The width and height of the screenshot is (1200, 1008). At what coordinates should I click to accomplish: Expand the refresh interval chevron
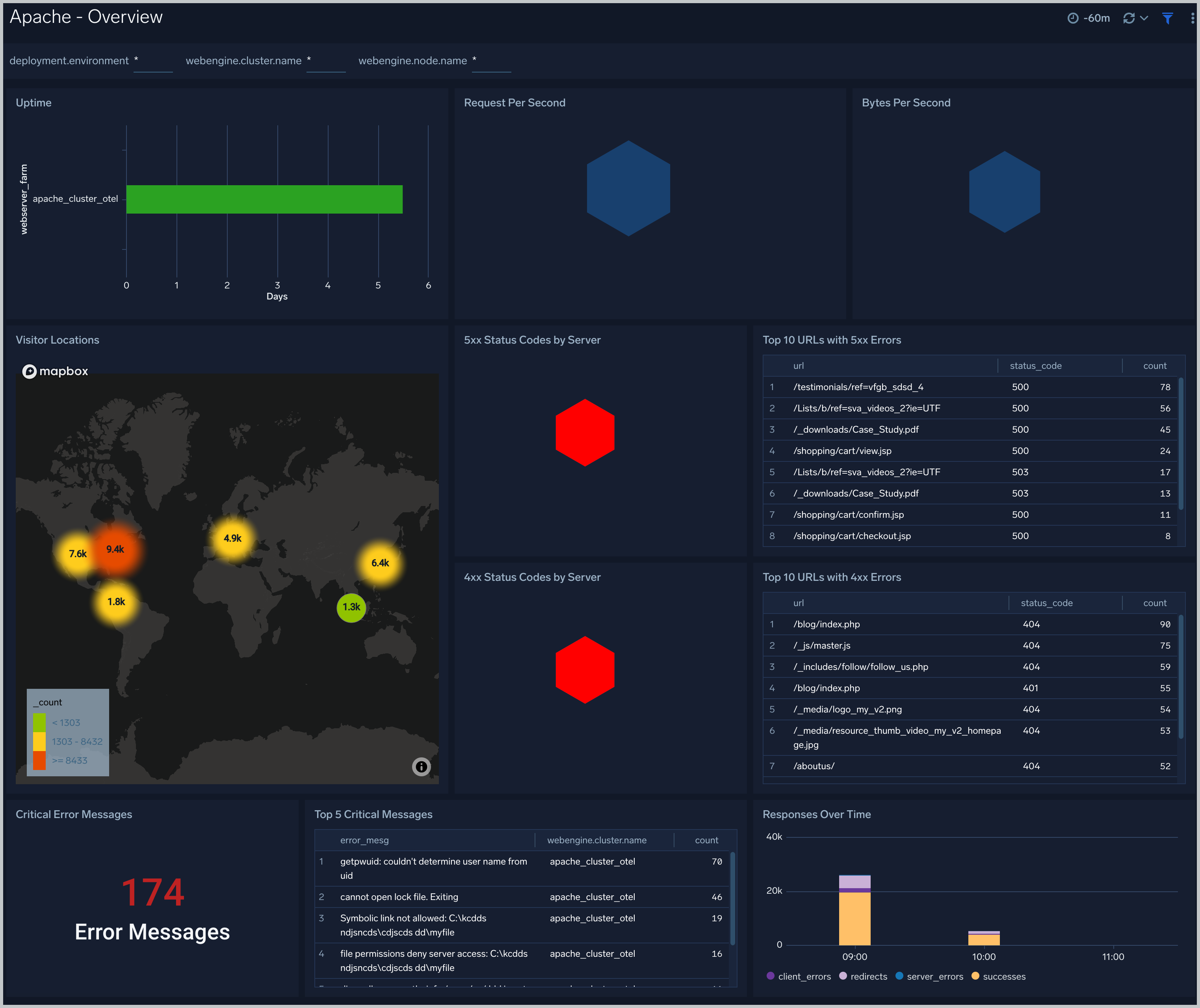pyautogui.click(x=1144, y=18)
